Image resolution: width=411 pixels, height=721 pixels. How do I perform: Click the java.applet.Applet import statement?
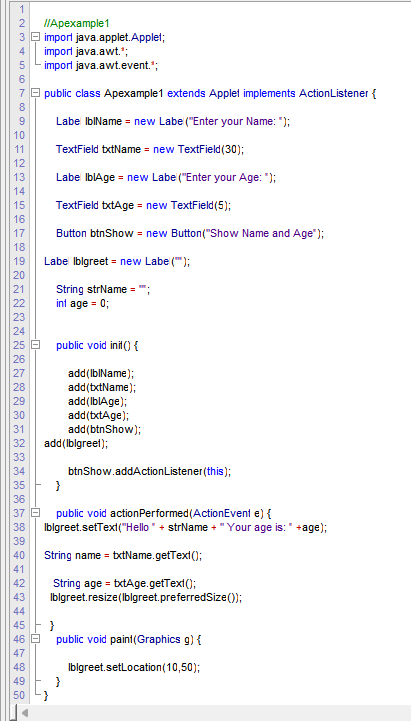pos(104,38)
